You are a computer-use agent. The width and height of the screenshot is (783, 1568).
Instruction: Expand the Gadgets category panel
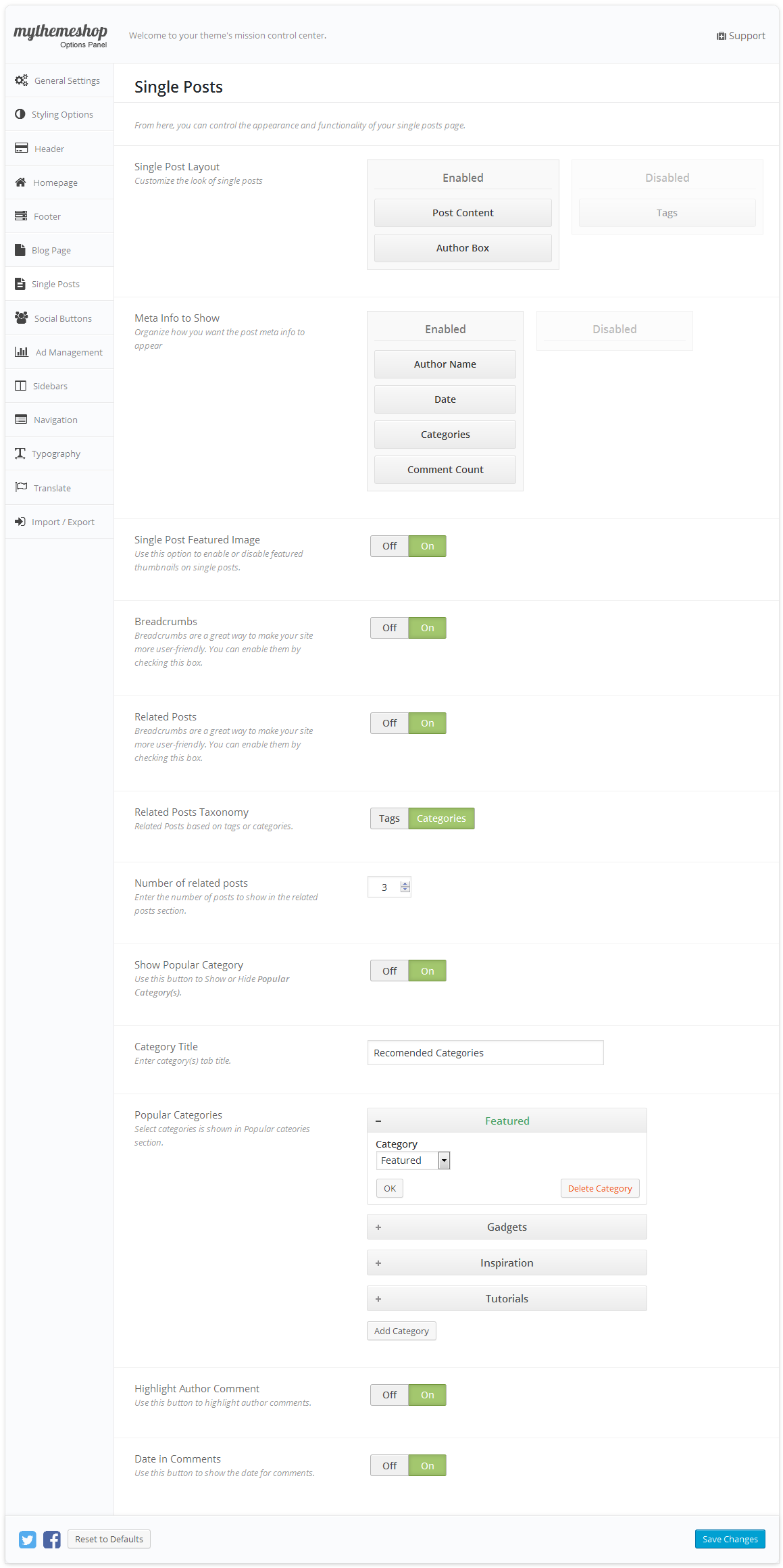tap(507, 1227)
